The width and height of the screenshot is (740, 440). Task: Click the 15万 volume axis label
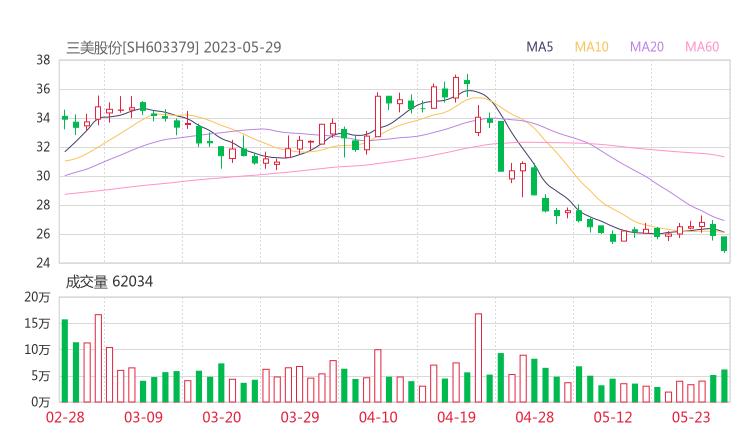(37, 323)
